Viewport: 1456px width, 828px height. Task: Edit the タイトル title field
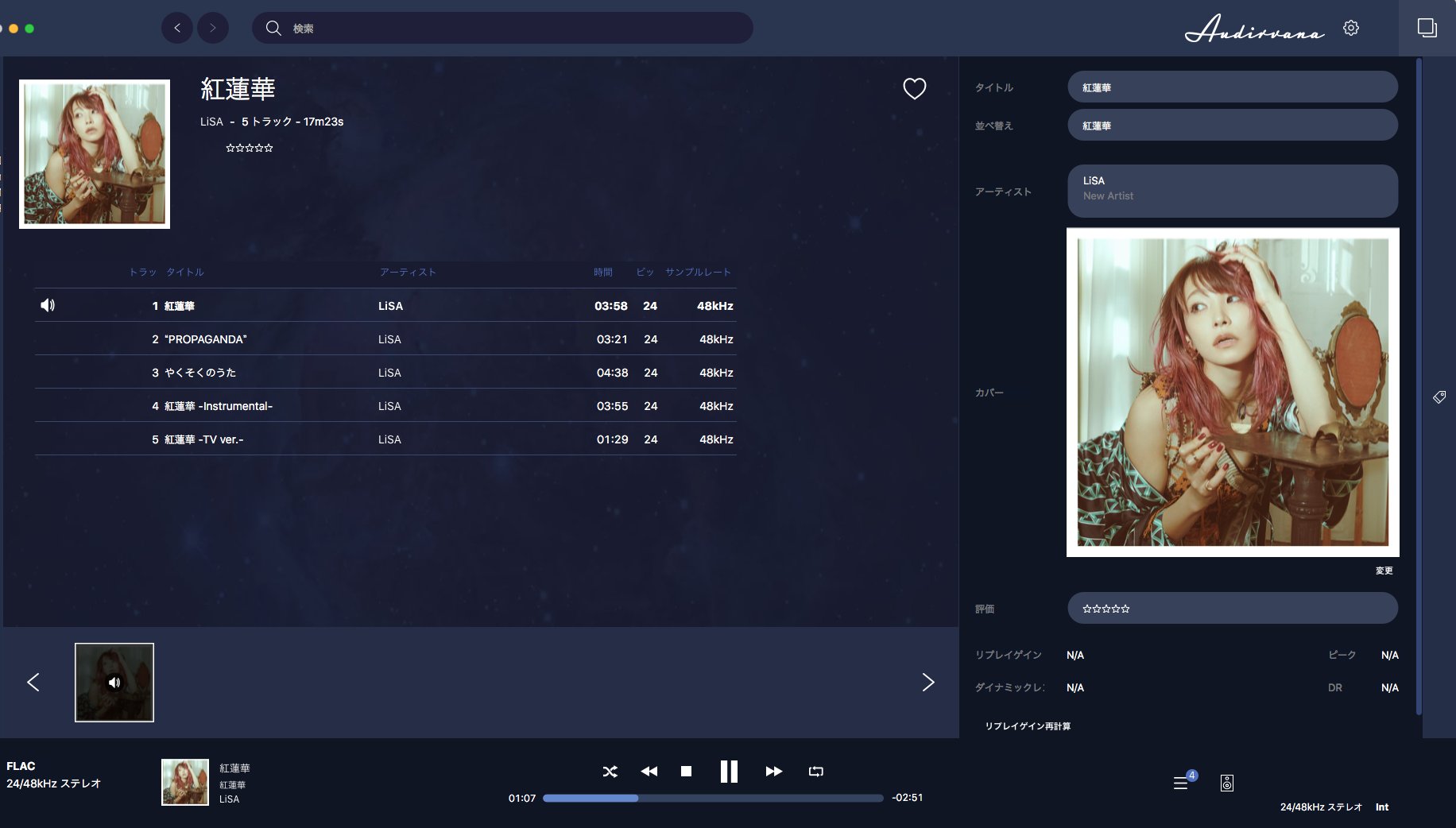coord(1233,87)
